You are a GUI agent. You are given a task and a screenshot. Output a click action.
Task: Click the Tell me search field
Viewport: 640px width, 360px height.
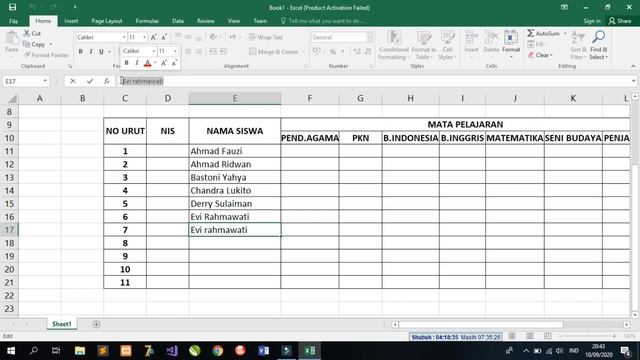[x=322, y=21]
